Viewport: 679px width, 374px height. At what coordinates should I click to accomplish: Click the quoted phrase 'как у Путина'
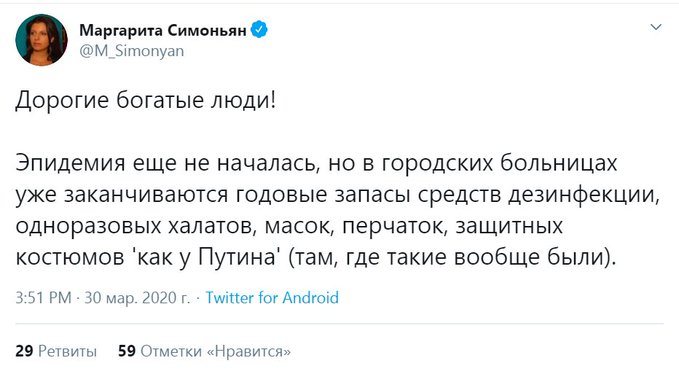coord(206,258)
